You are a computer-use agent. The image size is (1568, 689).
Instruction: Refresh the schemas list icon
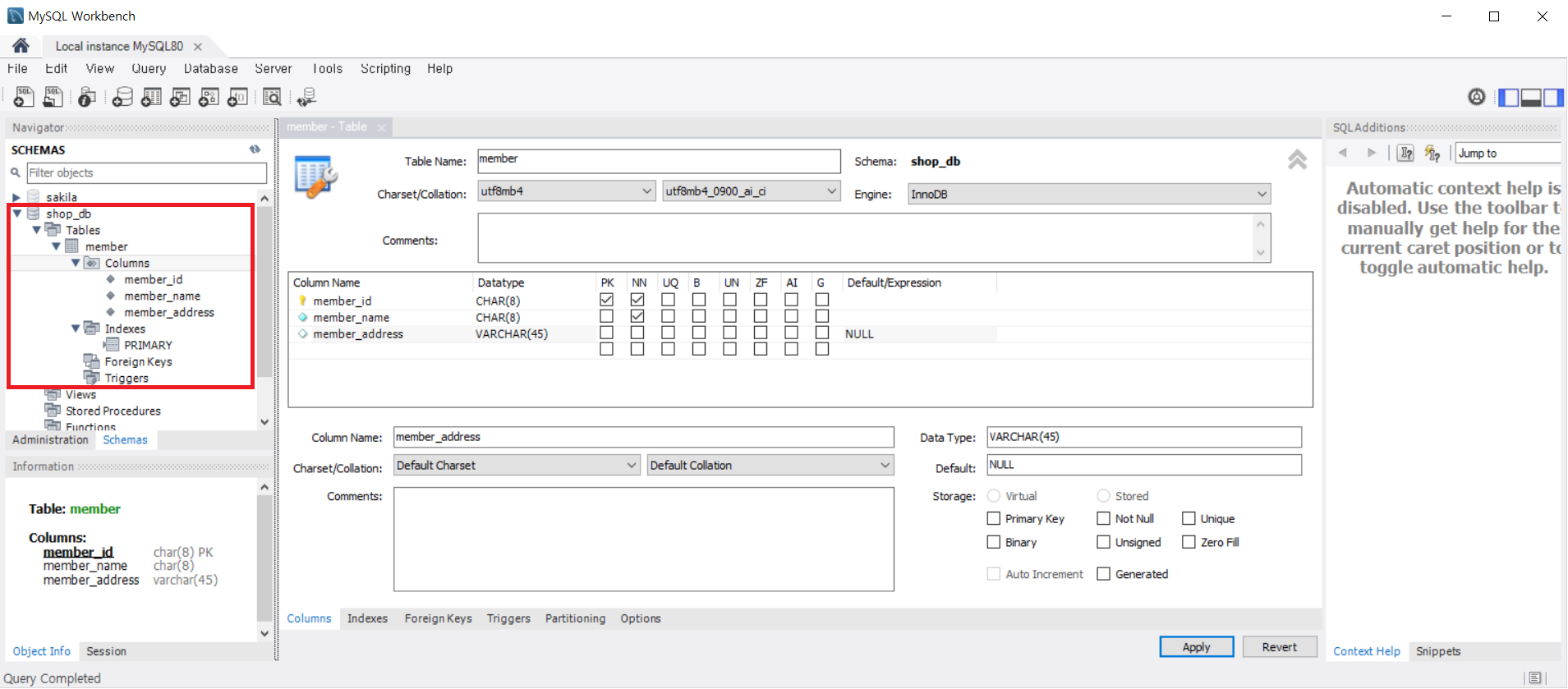(255, 149)
